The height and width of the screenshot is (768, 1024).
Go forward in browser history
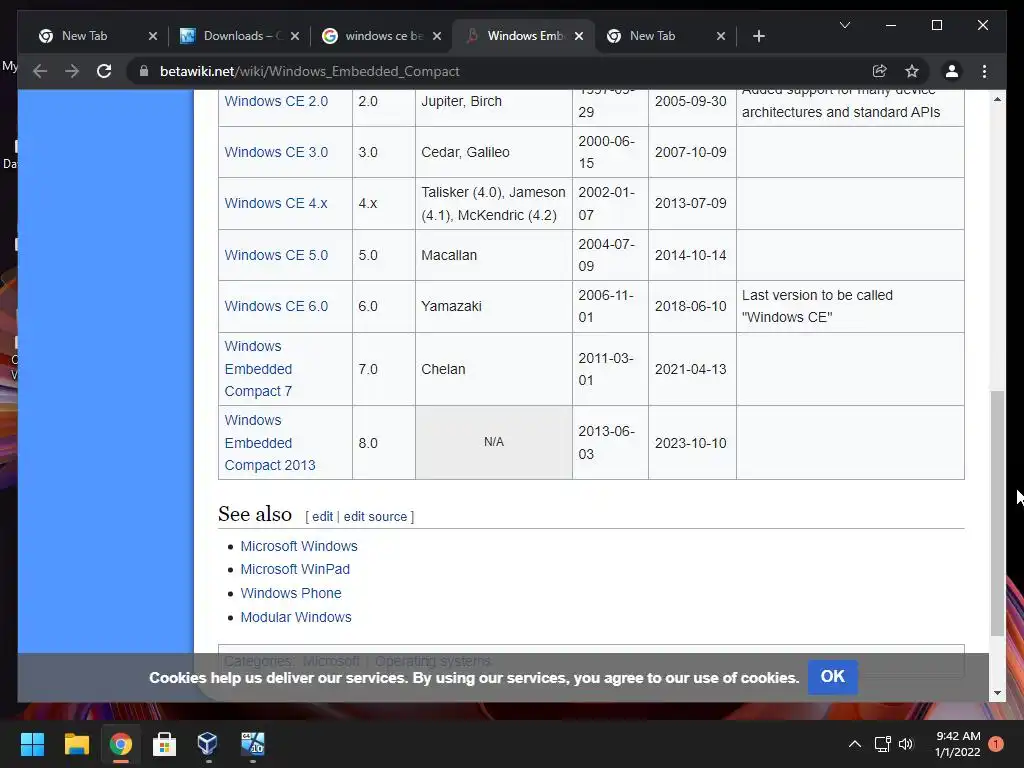(72, 71)
